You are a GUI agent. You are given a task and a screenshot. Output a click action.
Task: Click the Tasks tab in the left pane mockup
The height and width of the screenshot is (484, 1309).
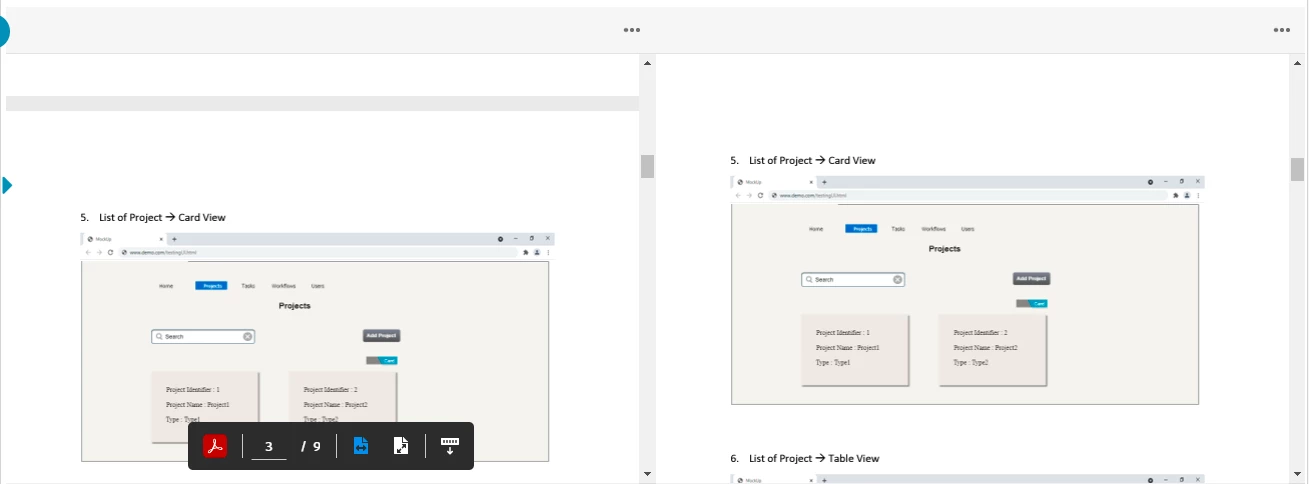click(x=248, y=286)
